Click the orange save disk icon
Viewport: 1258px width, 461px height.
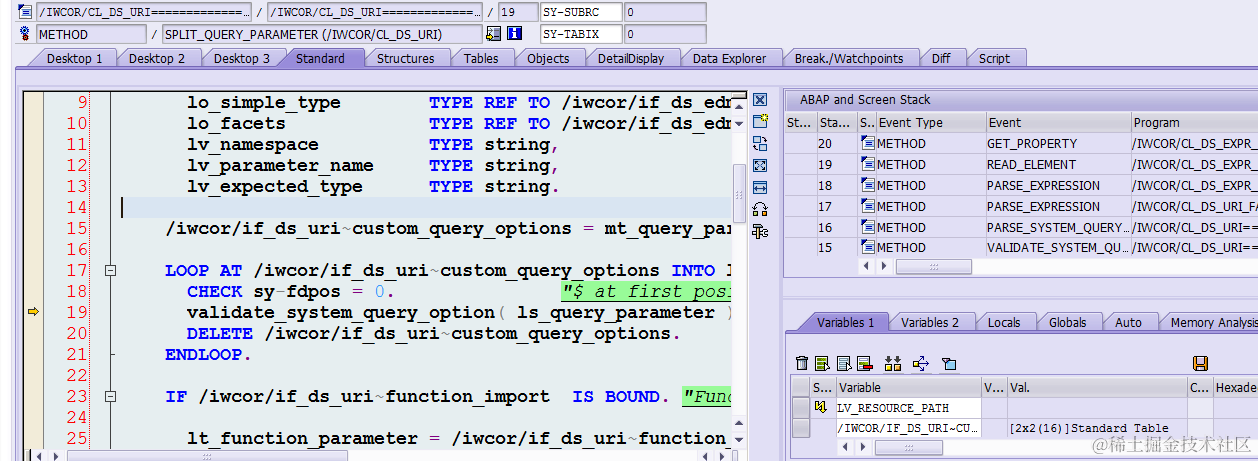point(1200,363)
